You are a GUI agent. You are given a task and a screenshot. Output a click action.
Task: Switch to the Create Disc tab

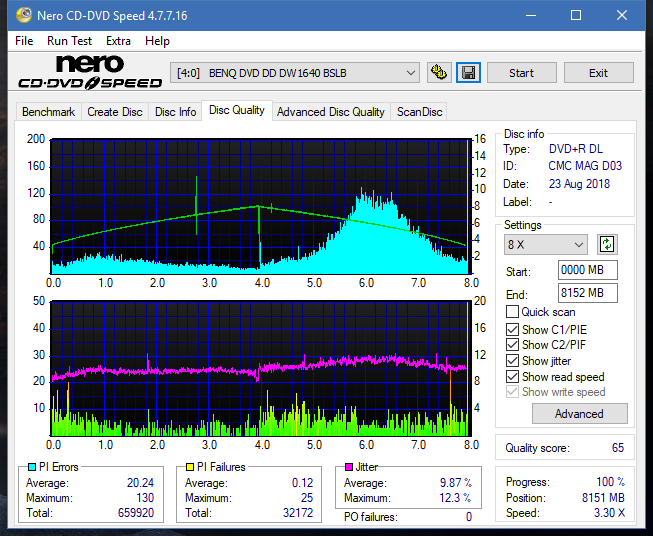coord(115,112)
